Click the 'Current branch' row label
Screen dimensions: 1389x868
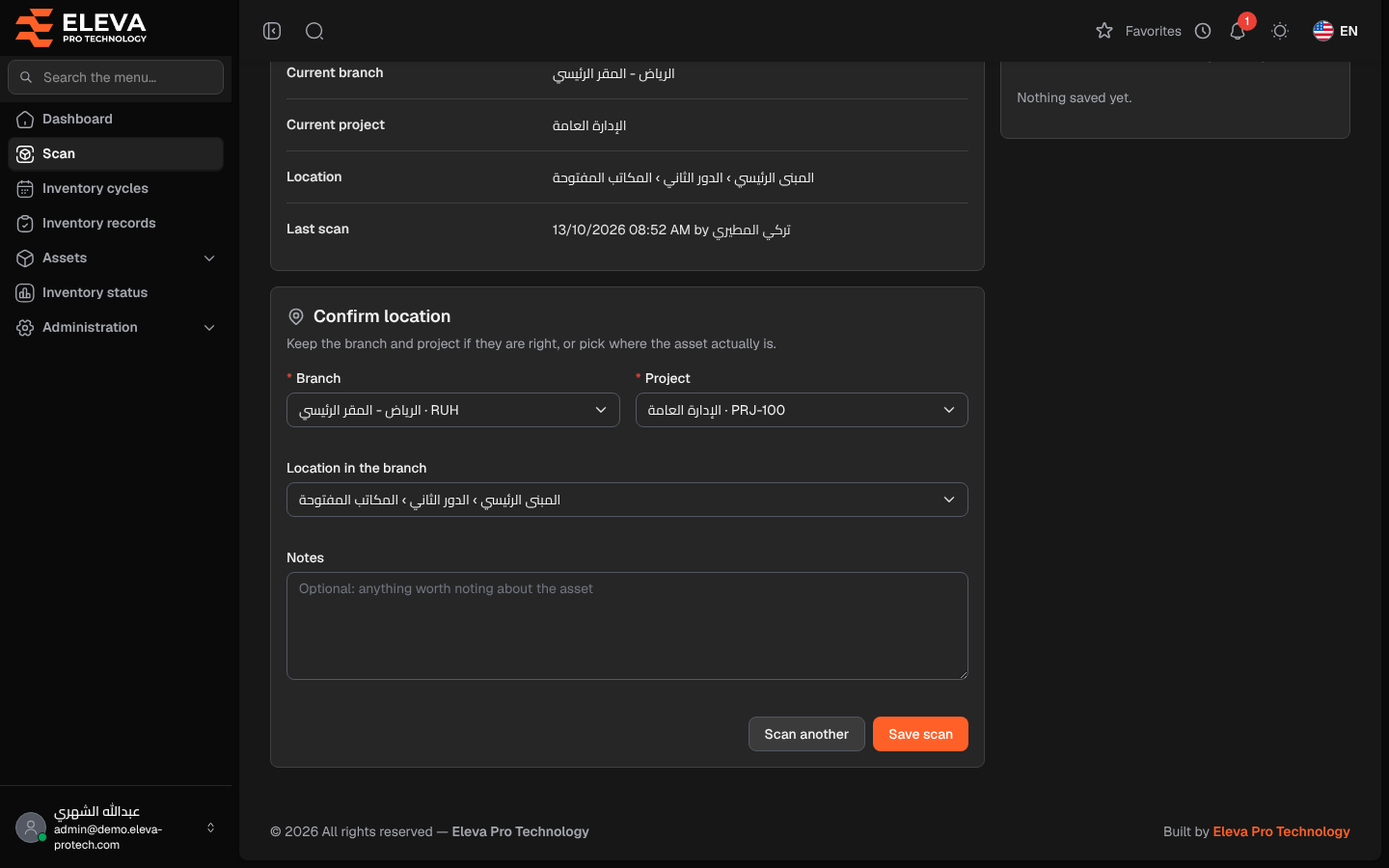(x=335, y=72)
